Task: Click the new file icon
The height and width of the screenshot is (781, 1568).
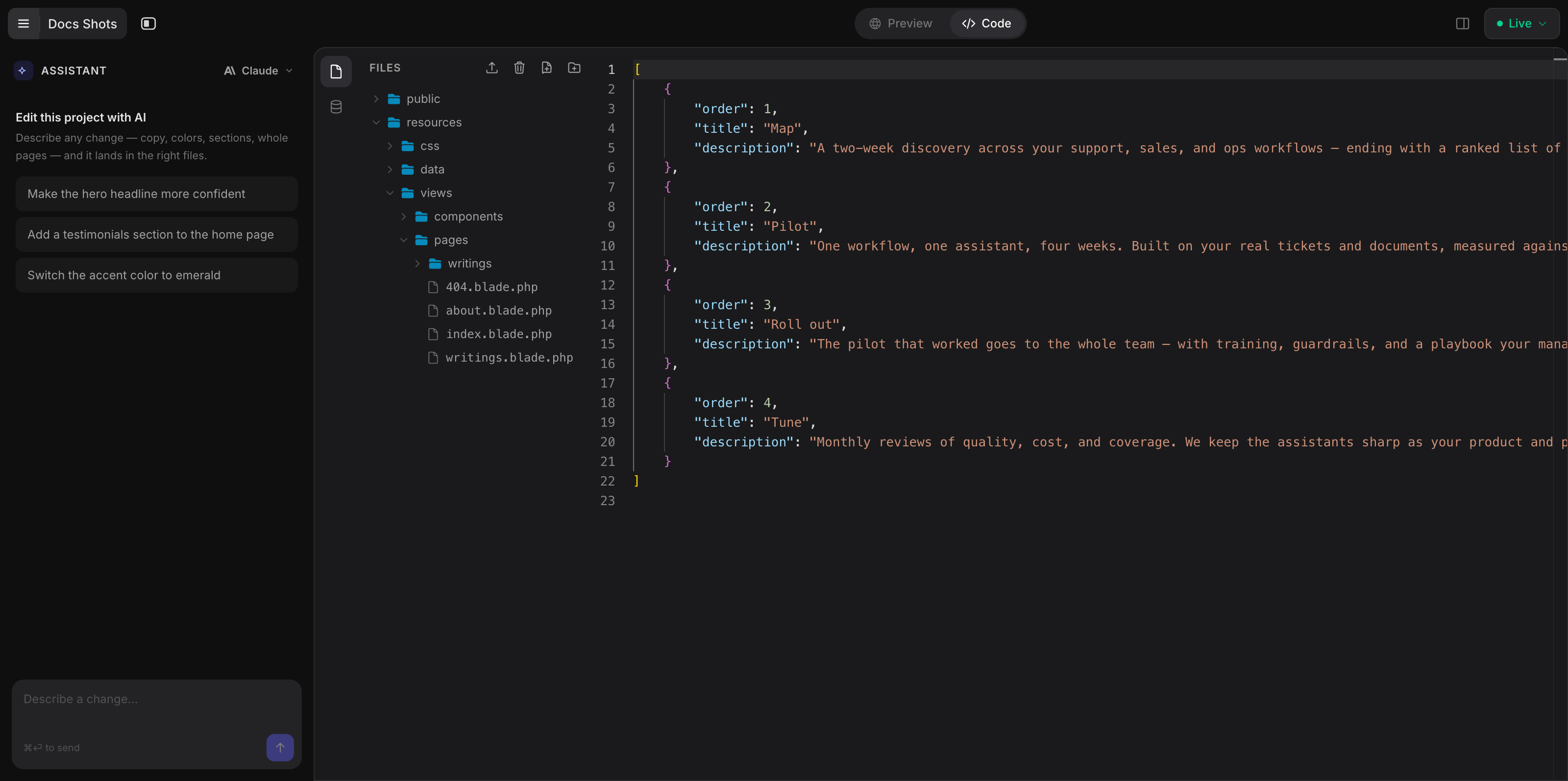Action: [547, 68]
